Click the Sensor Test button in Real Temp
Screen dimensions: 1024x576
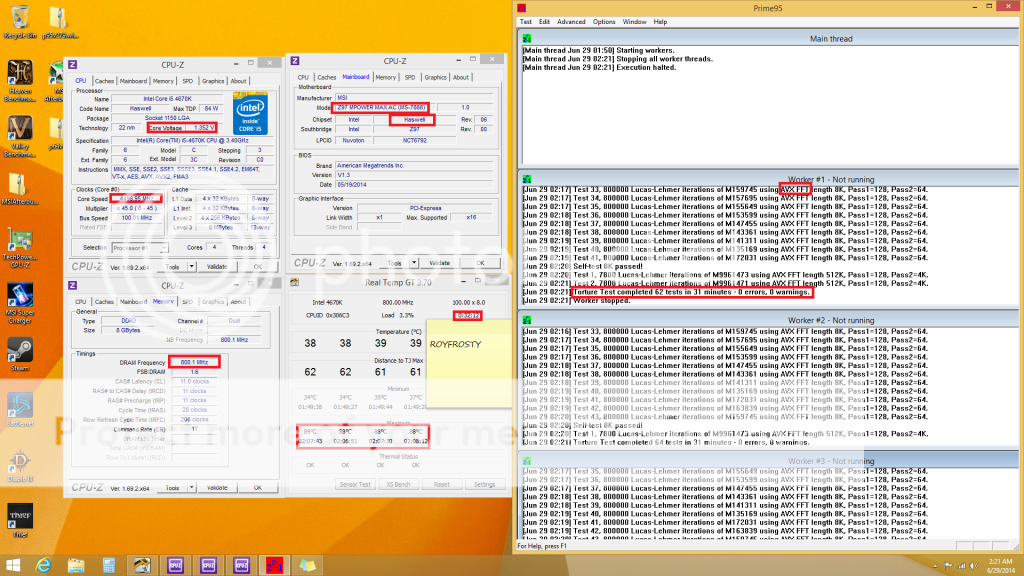(x=355, y=484)
